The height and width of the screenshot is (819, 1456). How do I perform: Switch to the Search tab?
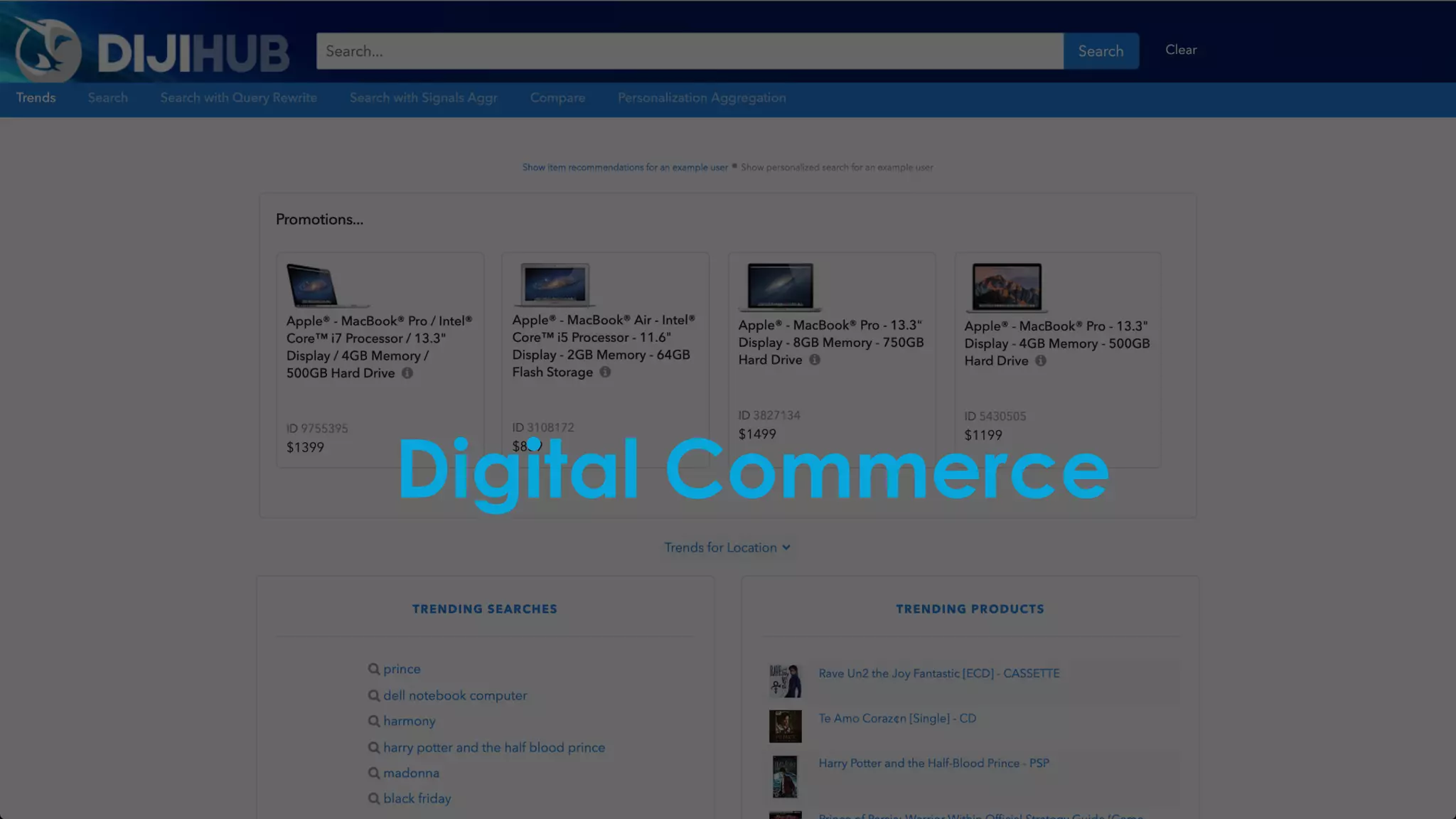[108, 98]
